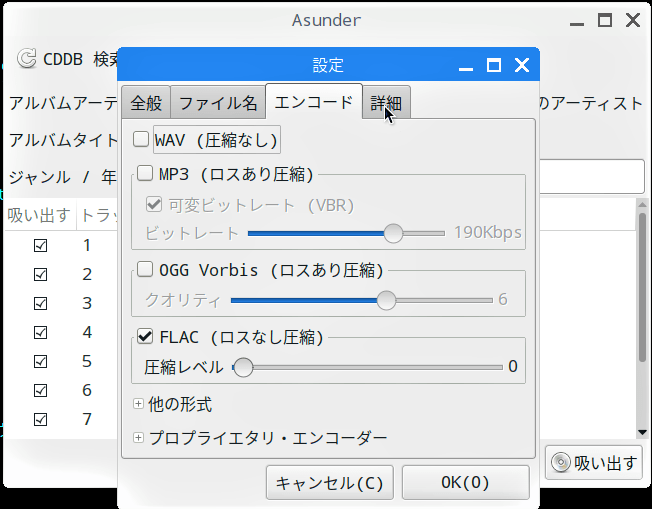Maximize the 設定 dialog
Viewport: 652px width, 509px height.
pyautogui.click(x=494, y=65)
